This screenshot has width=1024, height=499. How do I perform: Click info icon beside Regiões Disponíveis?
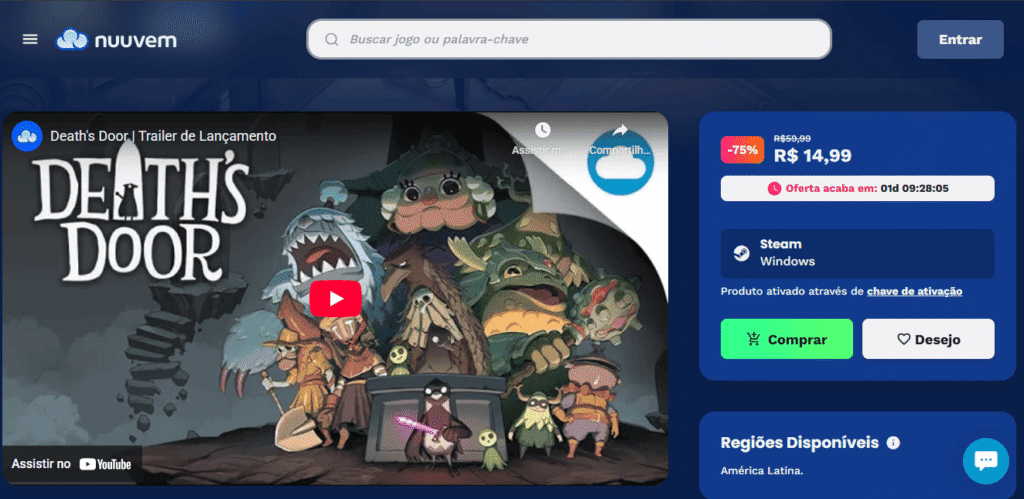[x=893, y=442]
